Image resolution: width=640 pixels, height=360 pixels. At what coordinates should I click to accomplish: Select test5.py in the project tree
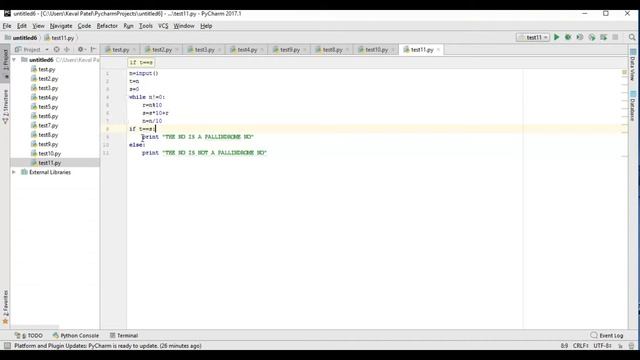tap(48, 107)
